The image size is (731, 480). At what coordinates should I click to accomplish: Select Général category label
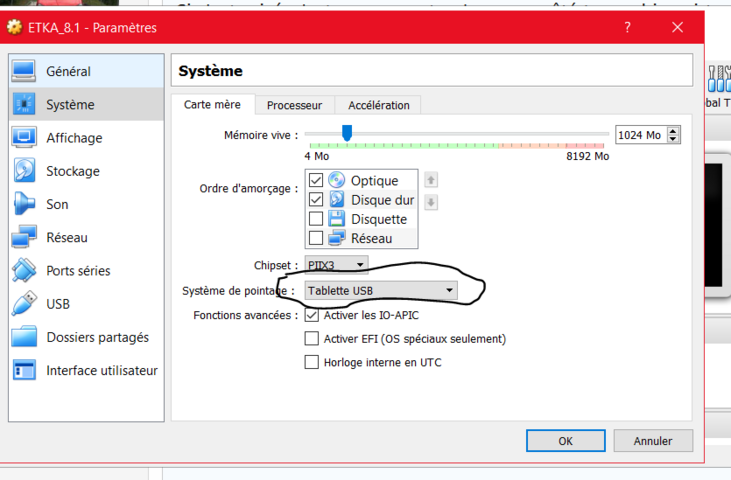coord(68,71)
